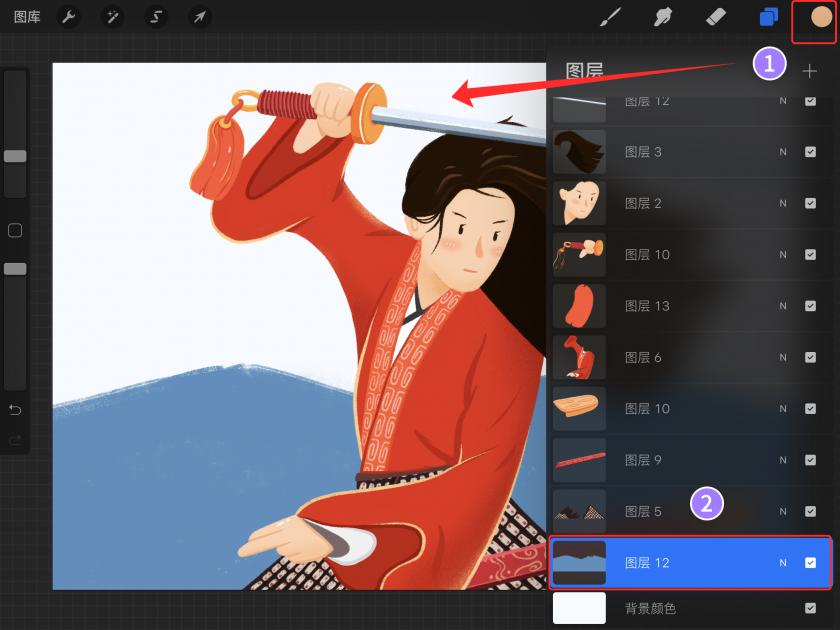Activate the Selection tool (S icon)
Screen dimensions: 840x630
tap(156, 17)
